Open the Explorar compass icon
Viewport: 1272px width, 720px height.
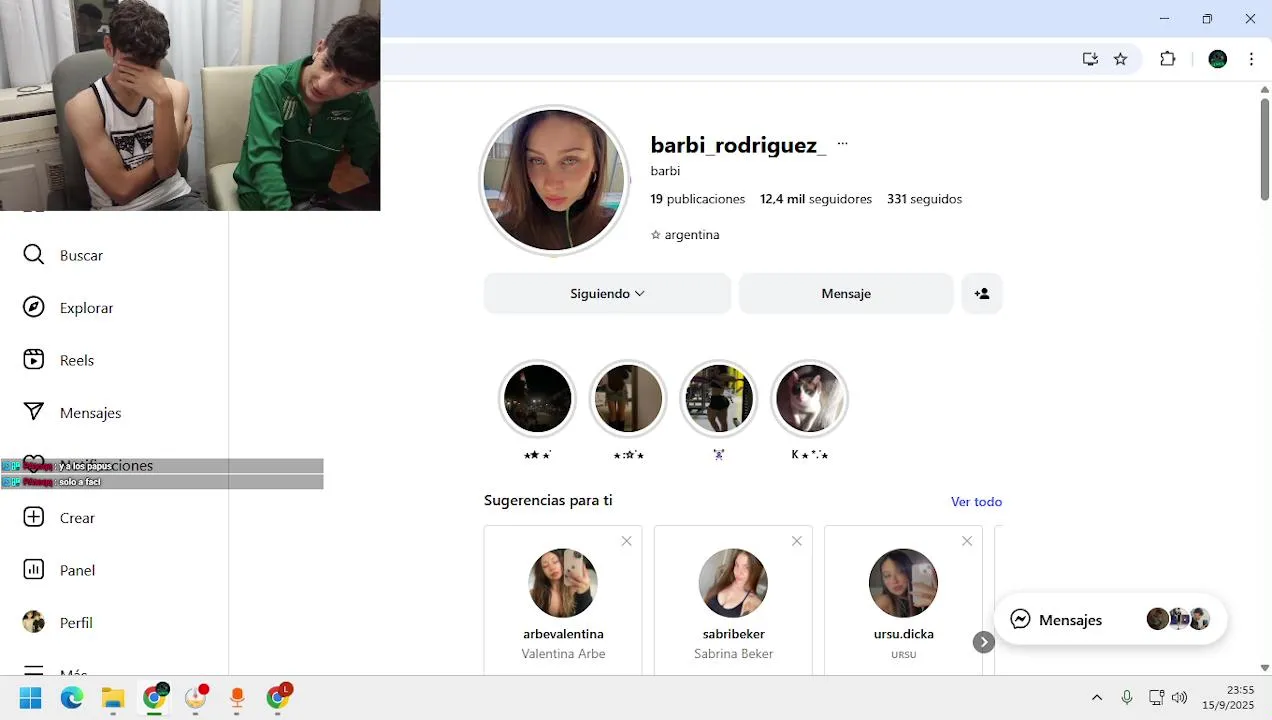pyautogui.click(x=34, y=307)
